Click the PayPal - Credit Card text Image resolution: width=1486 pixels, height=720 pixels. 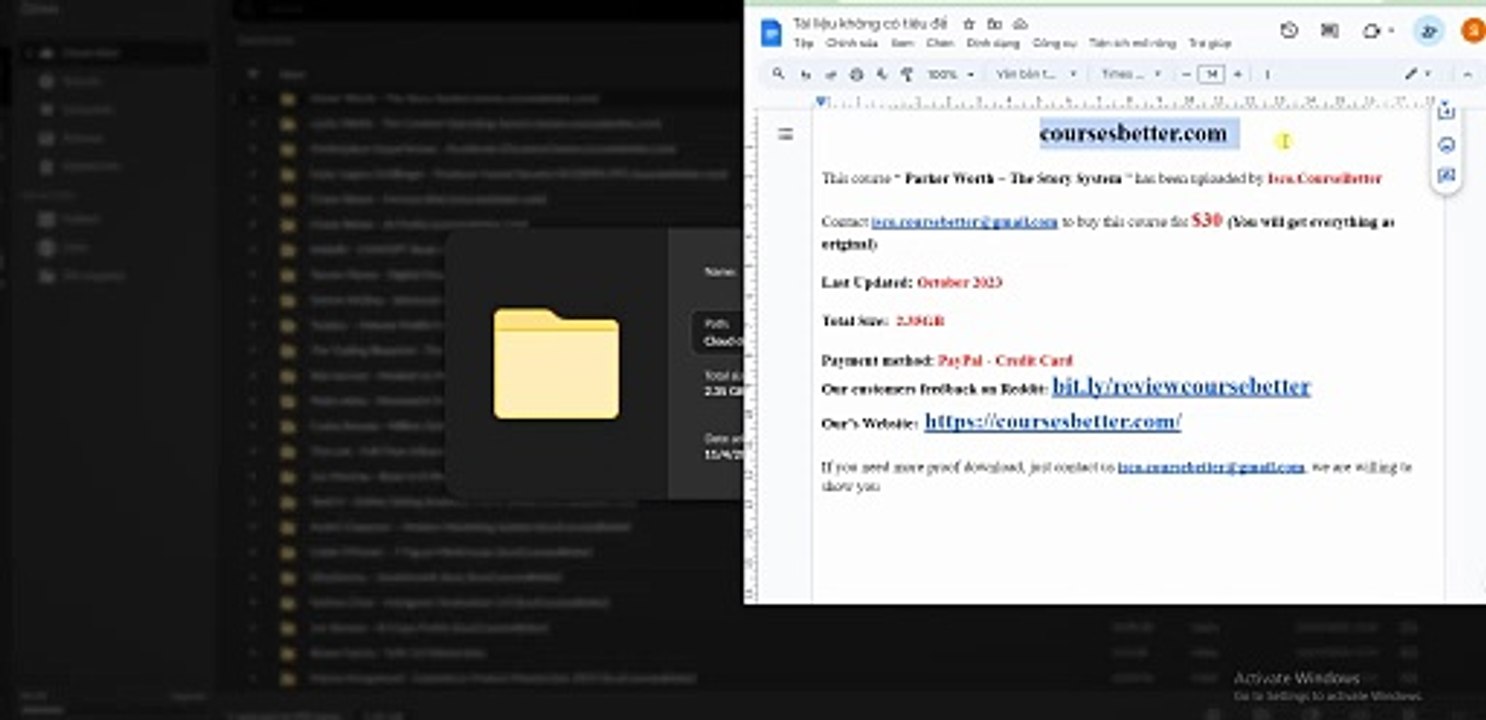(1005, 360)
